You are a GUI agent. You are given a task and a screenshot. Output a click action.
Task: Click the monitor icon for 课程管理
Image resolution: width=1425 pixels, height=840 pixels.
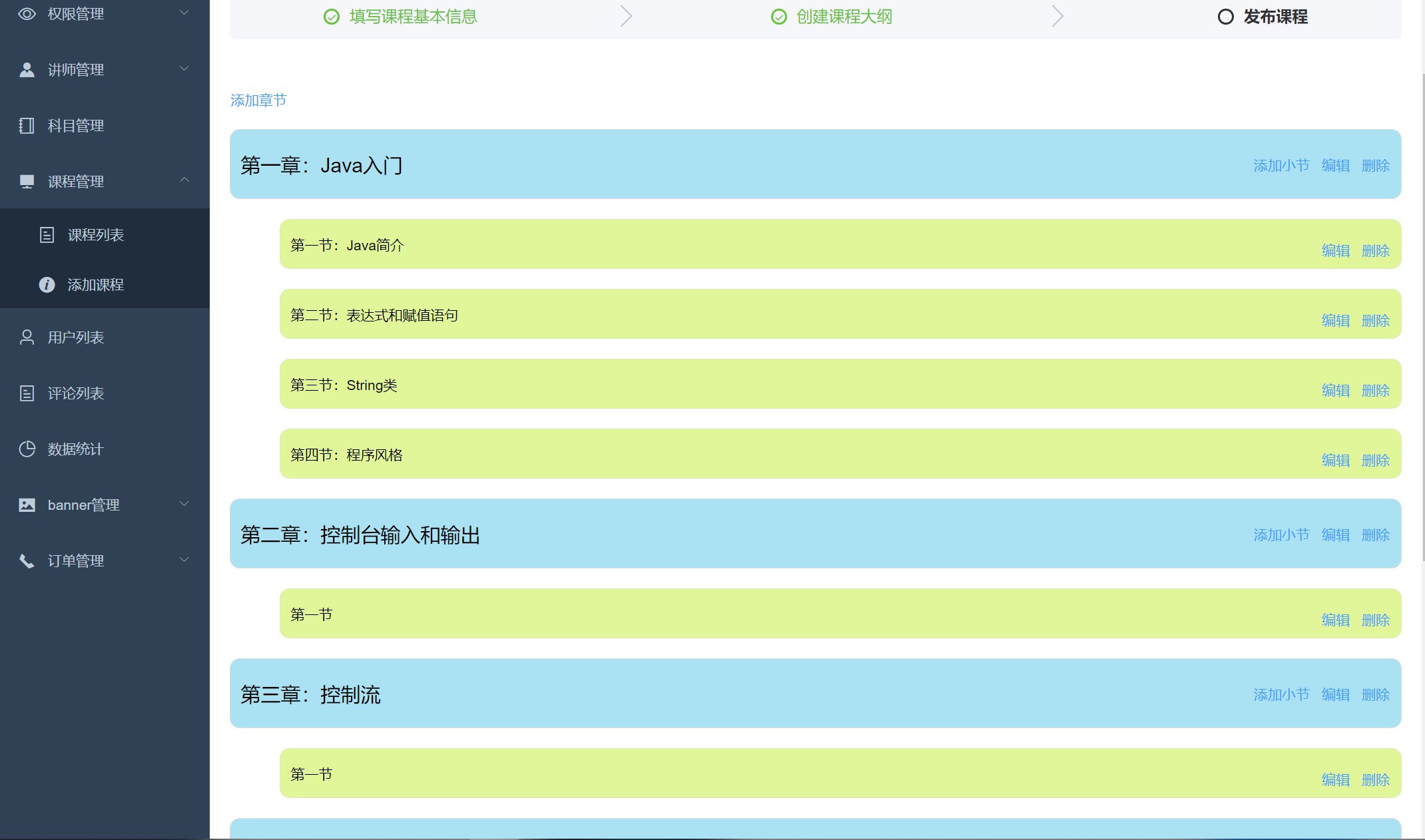[27, 182]
